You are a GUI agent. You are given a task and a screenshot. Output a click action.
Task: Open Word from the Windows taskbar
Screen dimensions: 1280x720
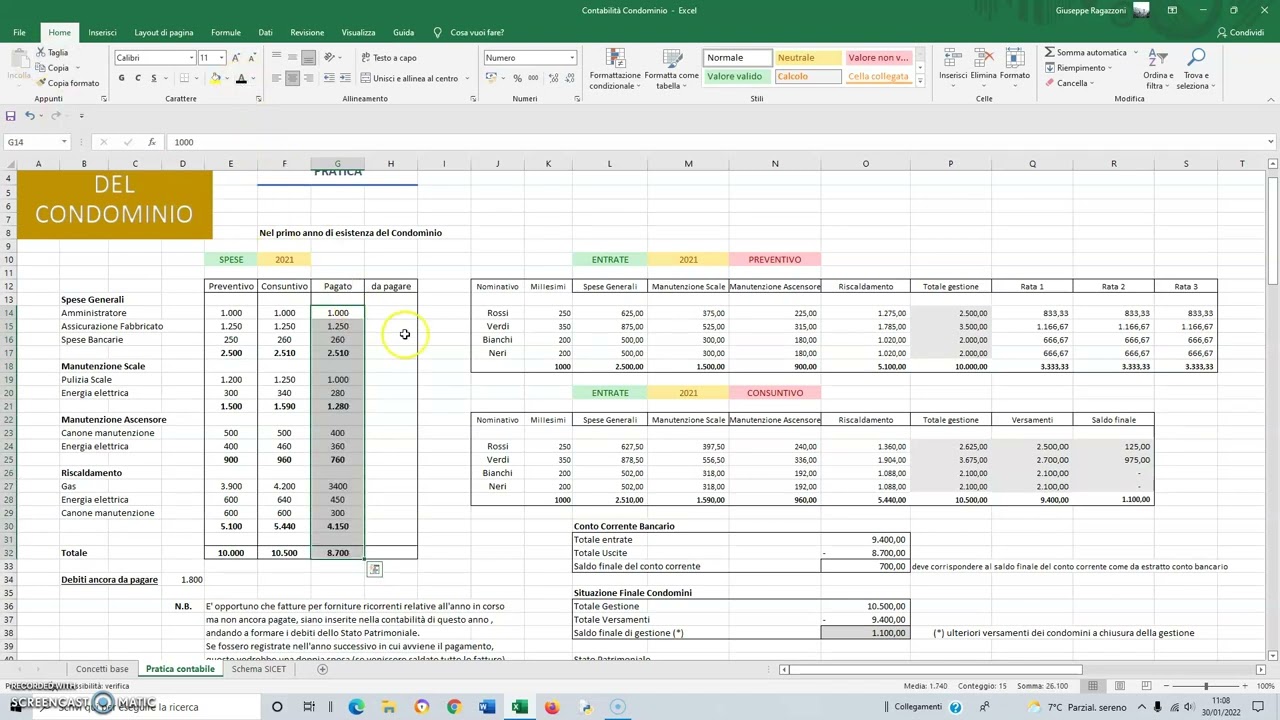486,707
